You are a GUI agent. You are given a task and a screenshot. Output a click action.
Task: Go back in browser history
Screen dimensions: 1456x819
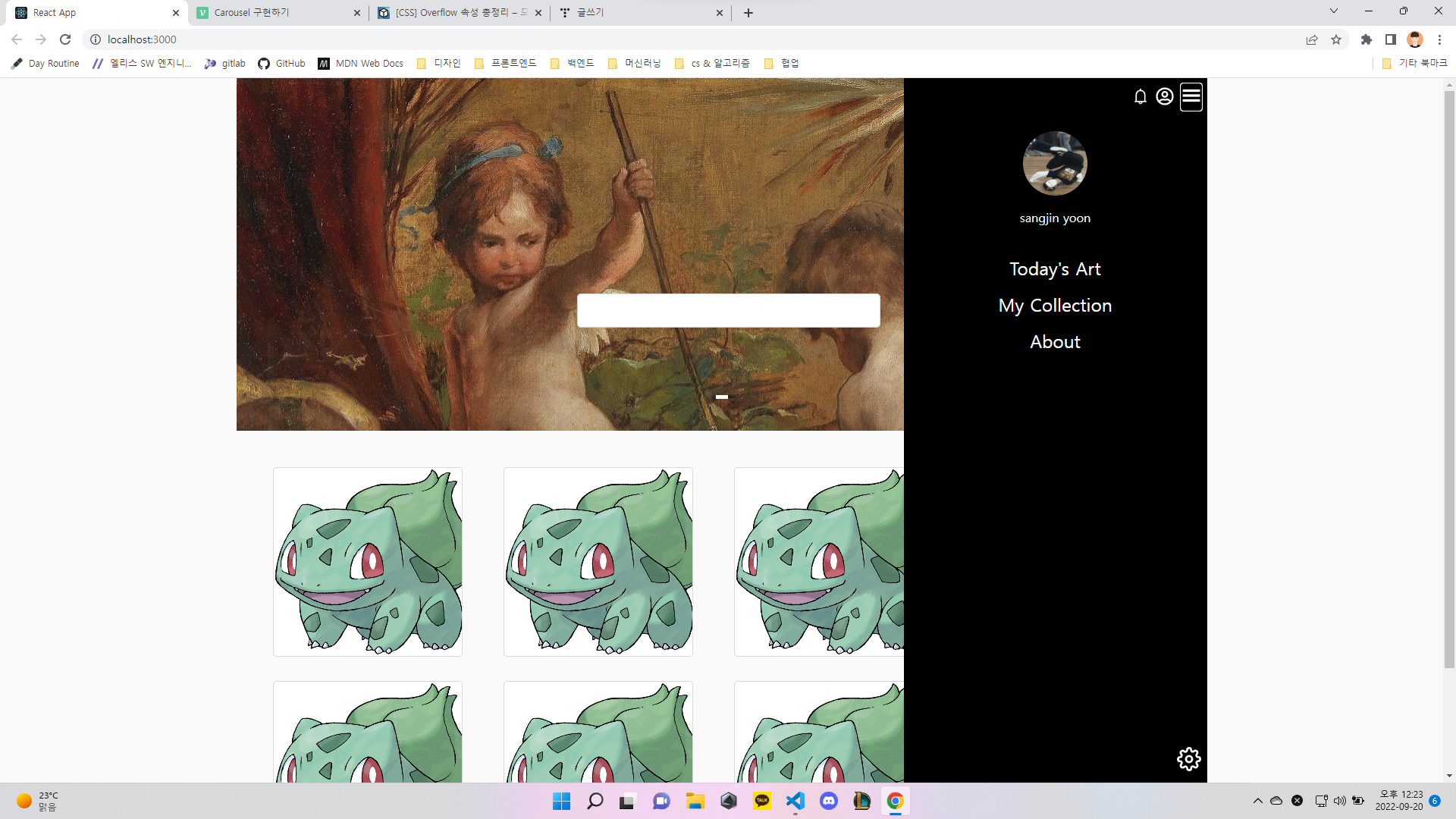point(17,39)
